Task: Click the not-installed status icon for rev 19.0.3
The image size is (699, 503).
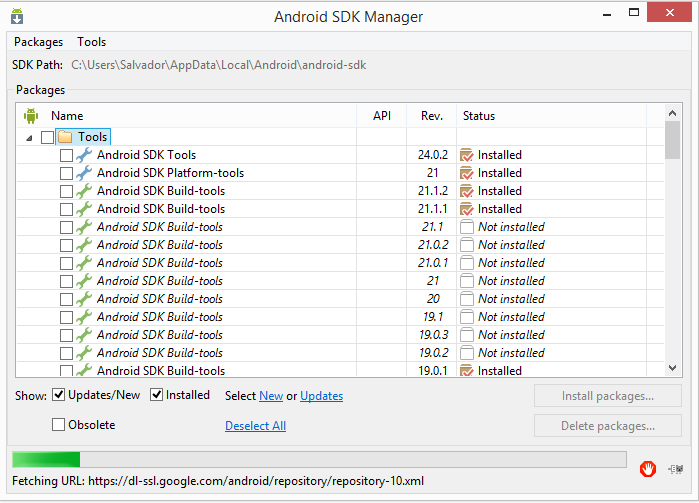Action: point(467,335)
